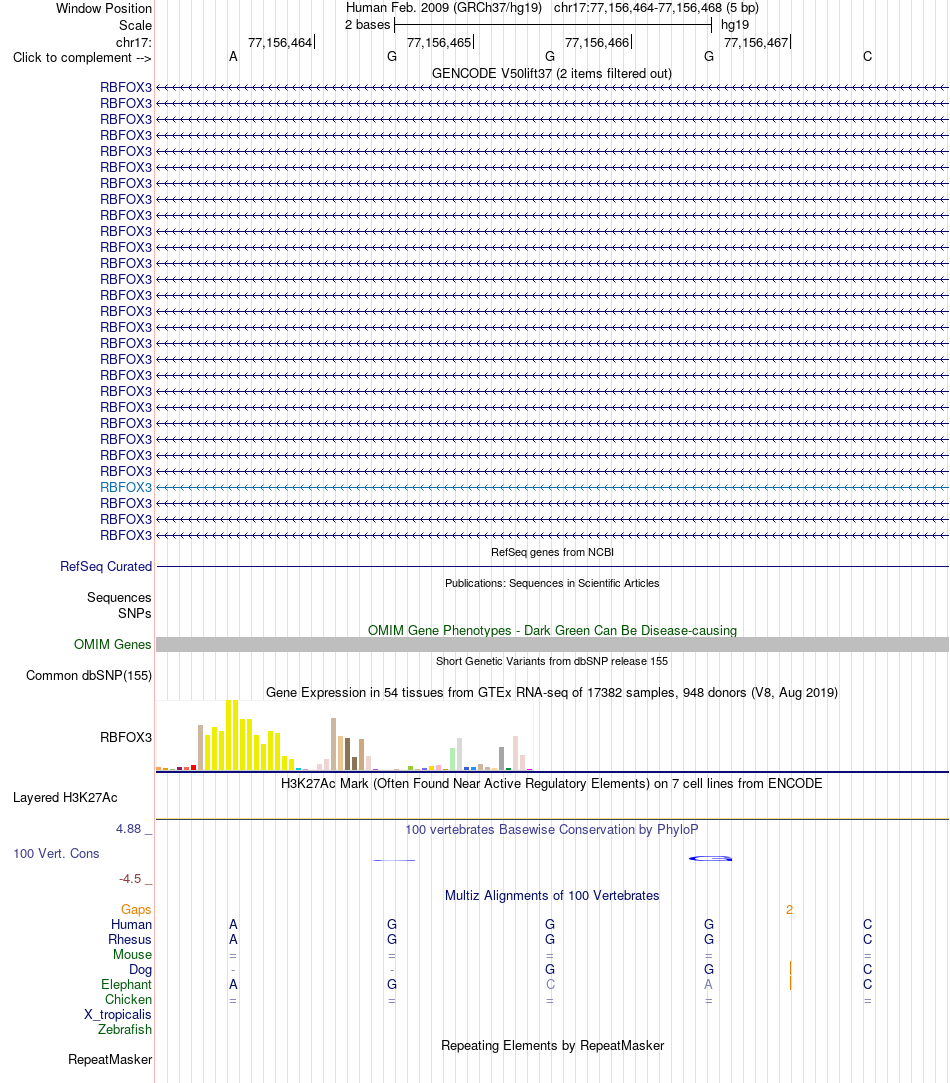The height and width of the screenshot is (1083, 950).
Task: Click the 'Zebrafish' alignment row label
Action: (x=125, y=1029)
